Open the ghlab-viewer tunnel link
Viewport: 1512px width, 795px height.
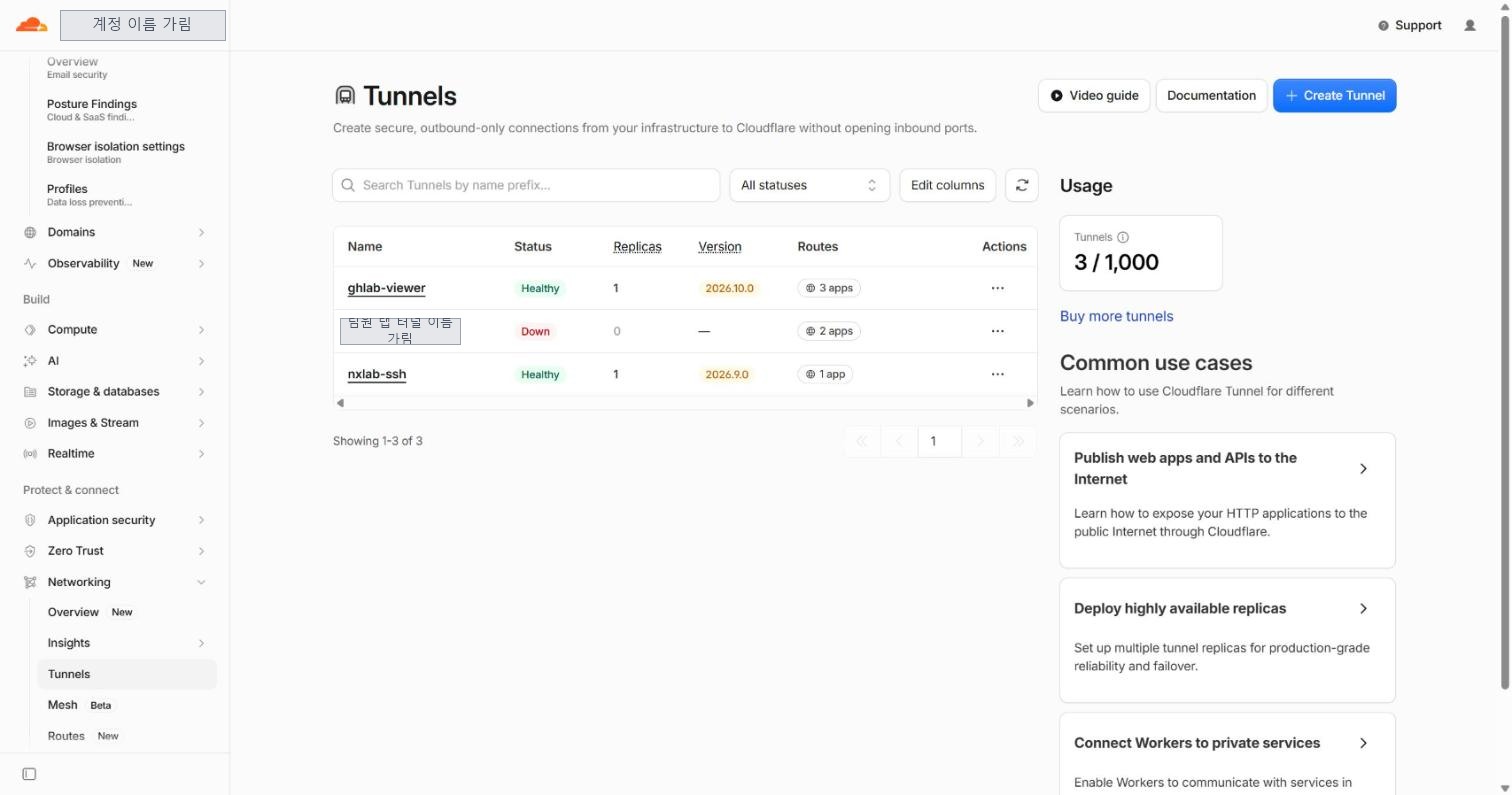[x=386, y=288]
